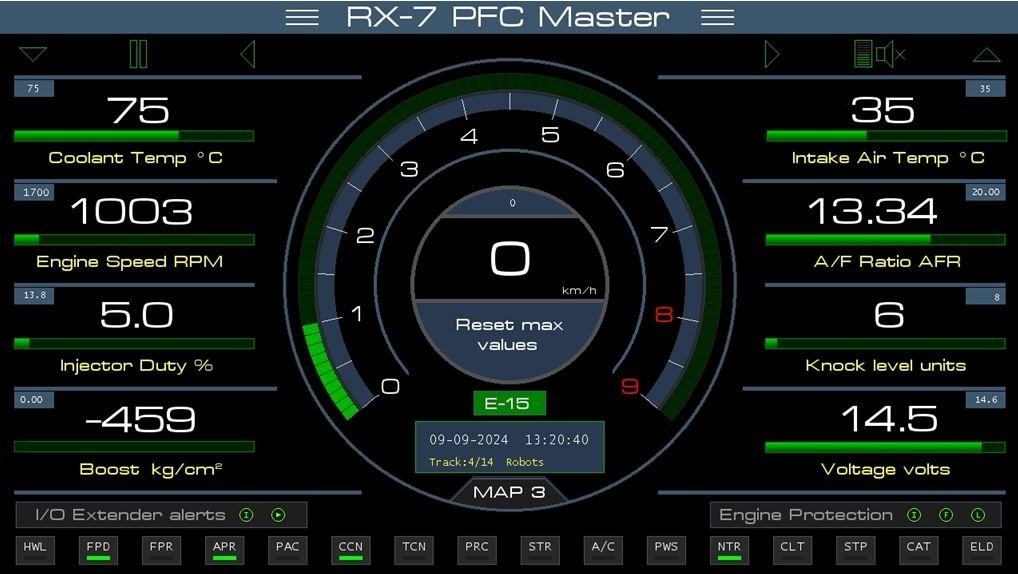This screenshot has width=1018, height=574.
Task: Click the Coolant Temp max value 75 box
Action: pos(34,88)
